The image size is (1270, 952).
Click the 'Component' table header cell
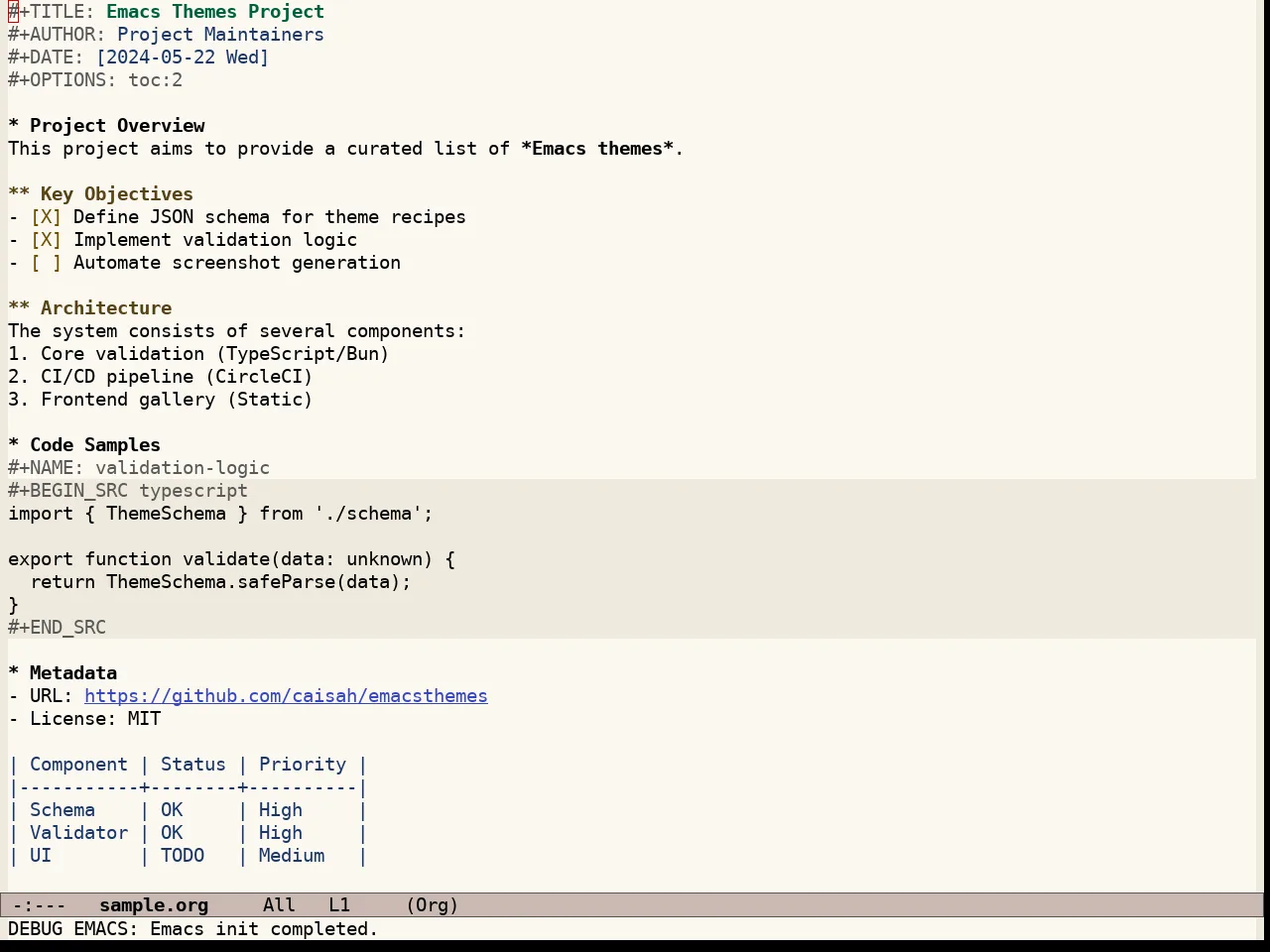(x=78, y=765)
